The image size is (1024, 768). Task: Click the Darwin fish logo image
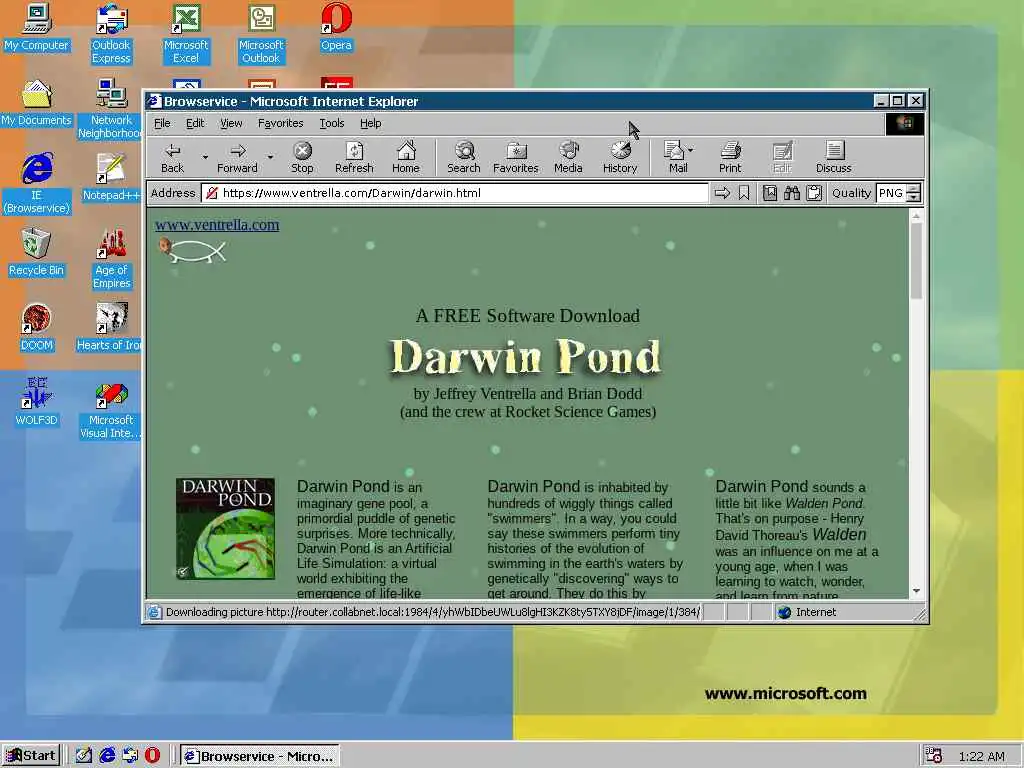click(x=193, y=251)
